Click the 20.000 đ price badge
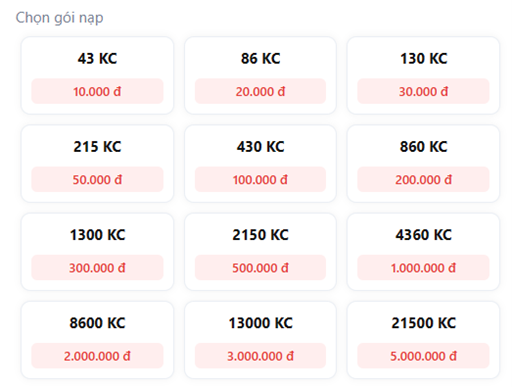Image resolution: width=512 pixels, height=387 pixels. point(260,91)
